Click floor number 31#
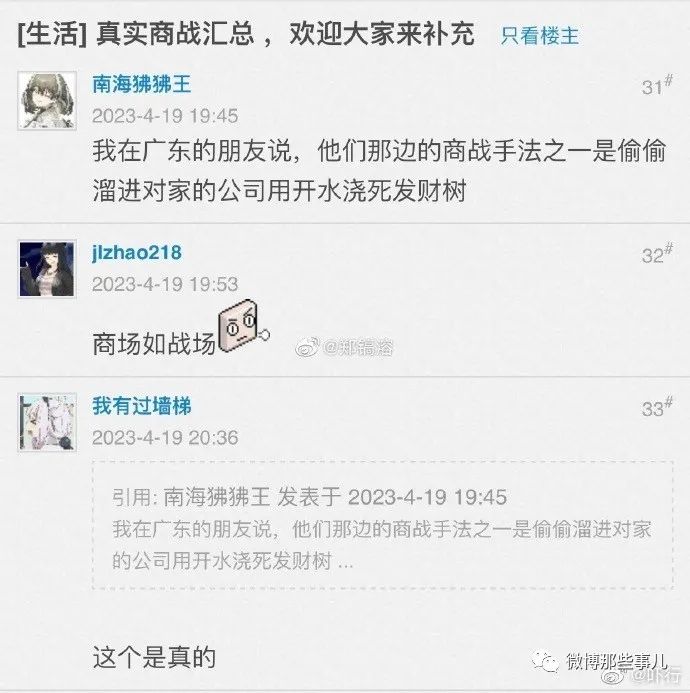Viewport: 690px width, 693px height. [657, 86]
